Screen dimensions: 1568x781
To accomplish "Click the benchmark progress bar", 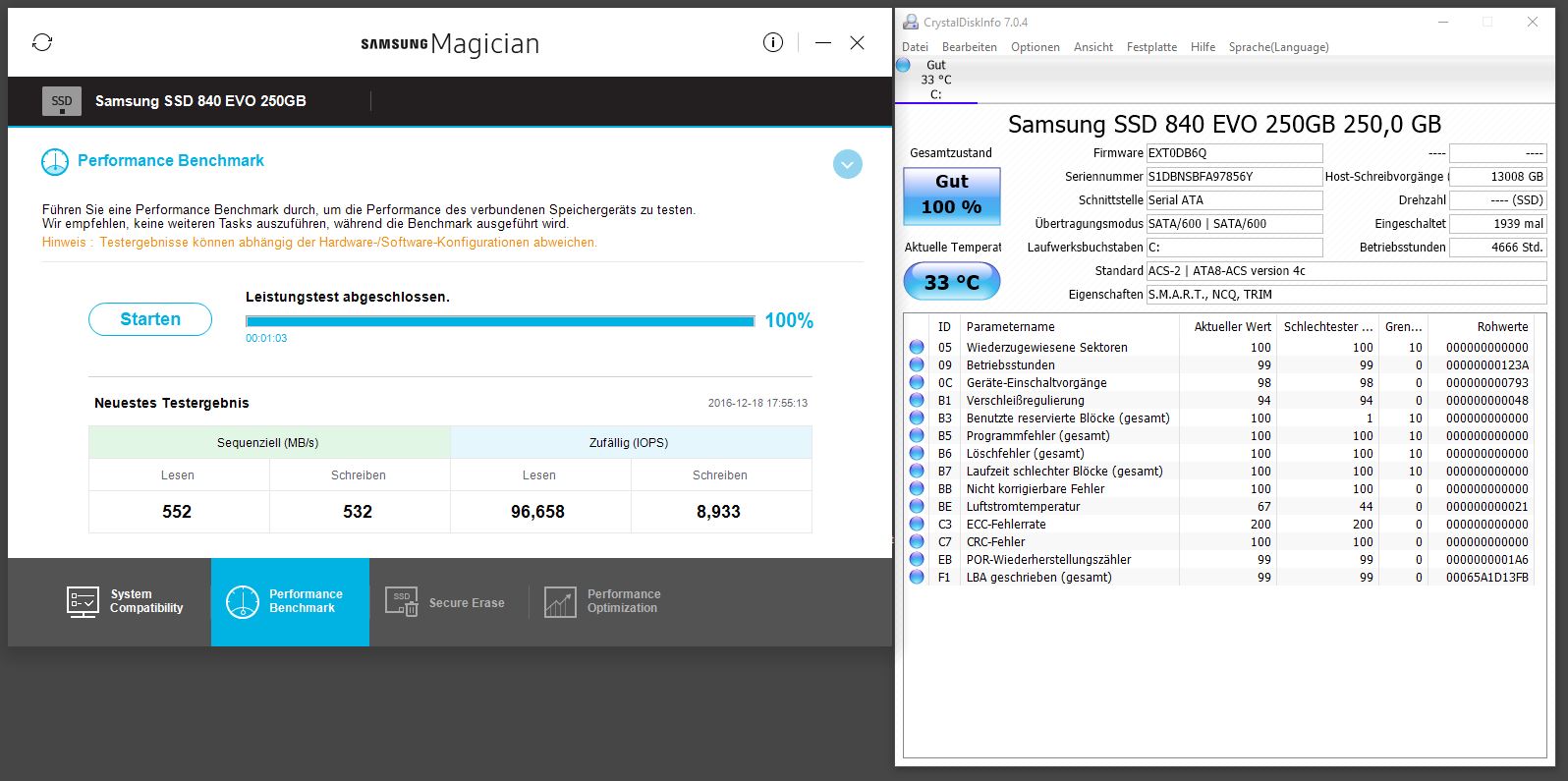I will [500, 321].
